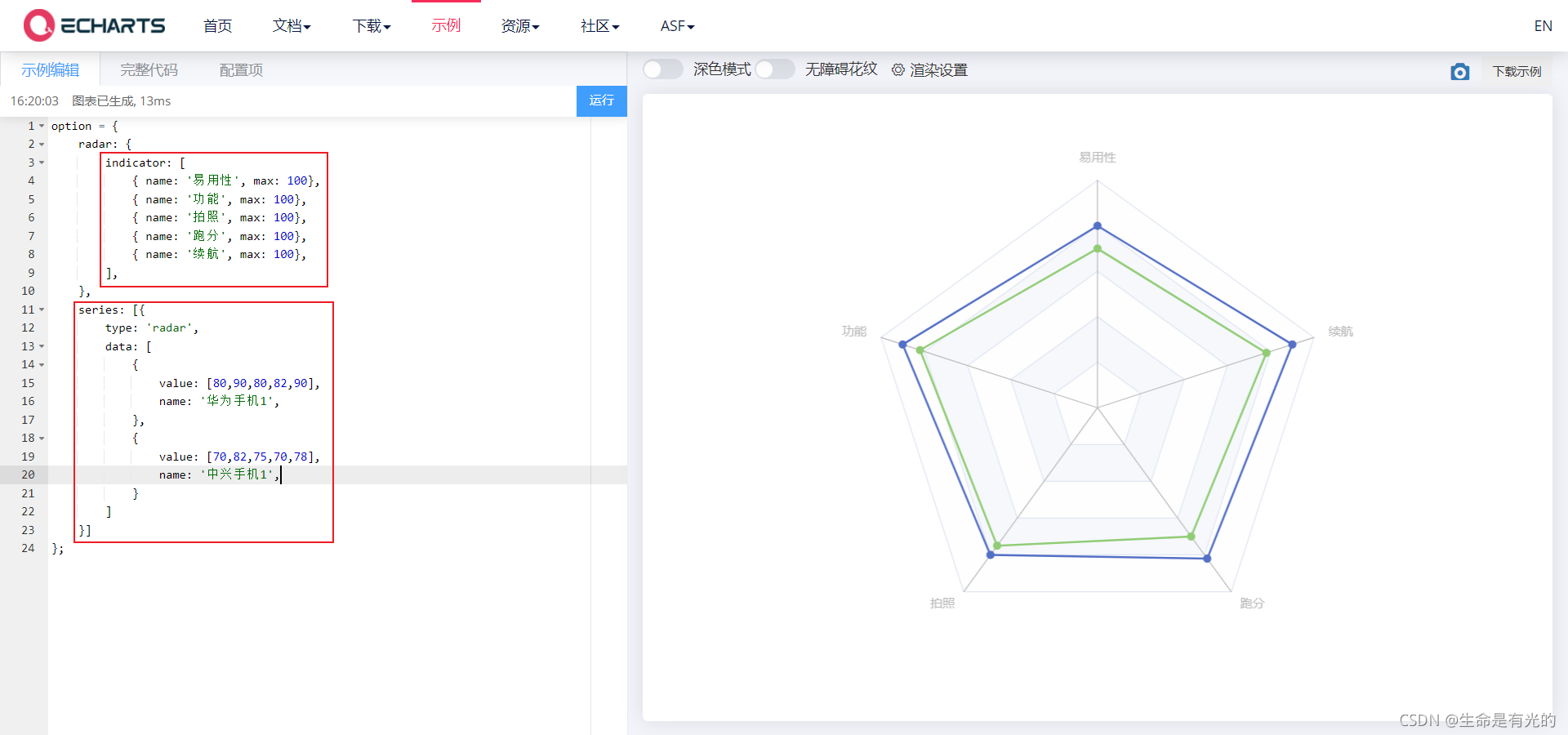Collapse the series fold arrow on line 11
The height and width of the screenshot is (735, 1568).
(42, 310)
